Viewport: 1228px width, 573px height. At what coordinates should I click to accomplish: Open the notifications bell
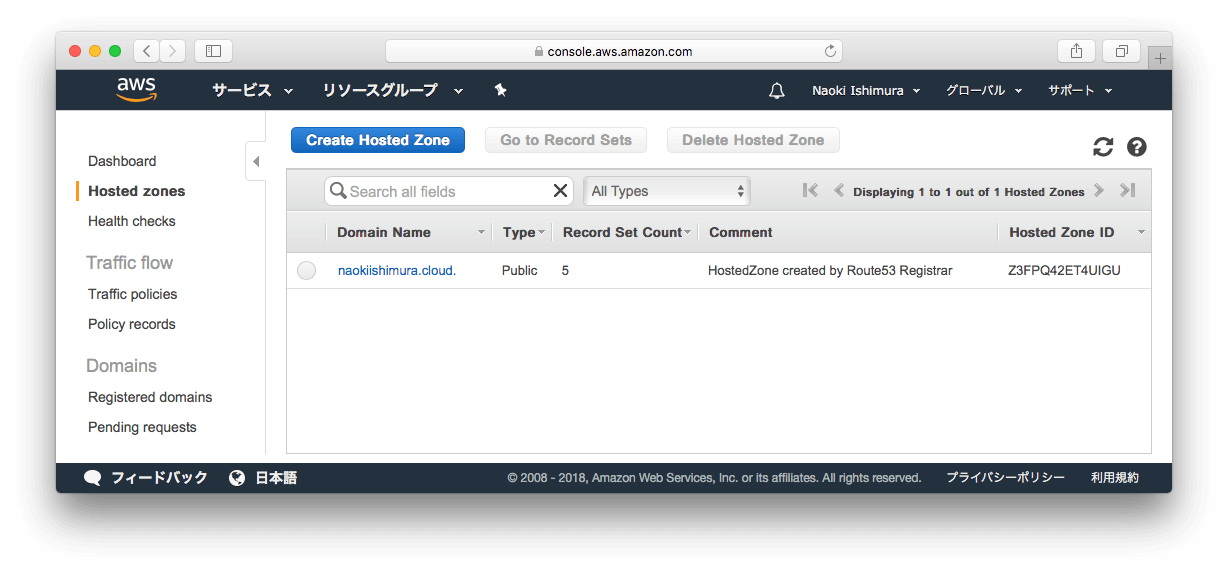coord(777,90)
